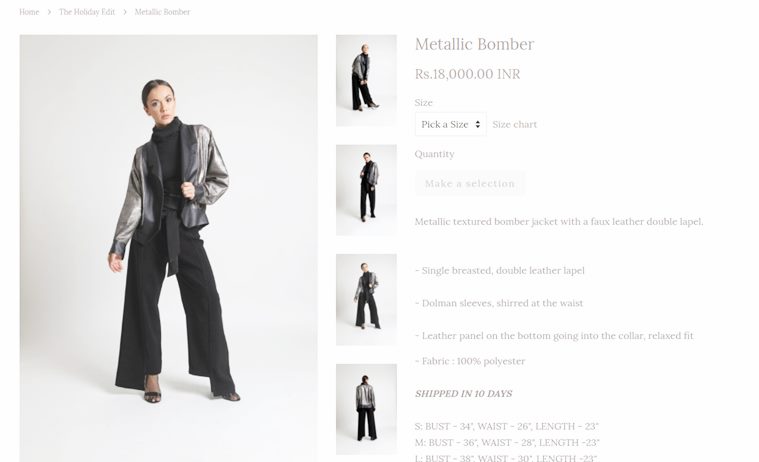The width and height of the screenshot is (759, 462).
Task: Go to the Home breadcrumb link
Action: tap(29, 12)
